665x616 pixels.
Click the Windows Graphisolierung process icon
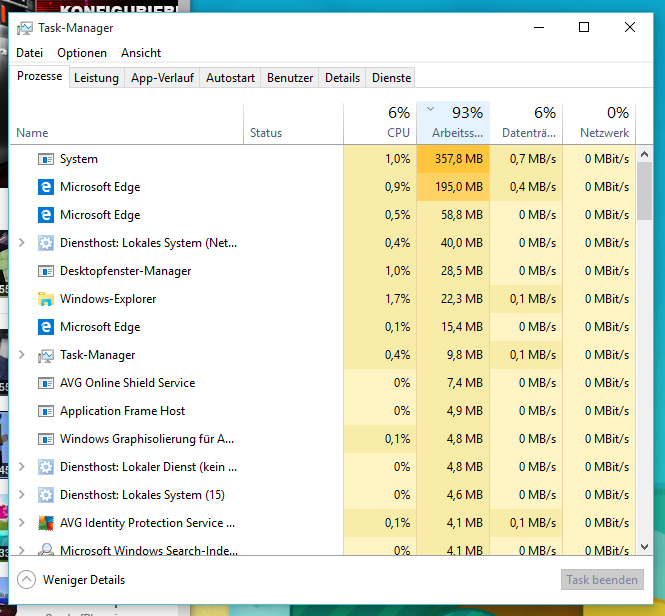pos(46,439)
